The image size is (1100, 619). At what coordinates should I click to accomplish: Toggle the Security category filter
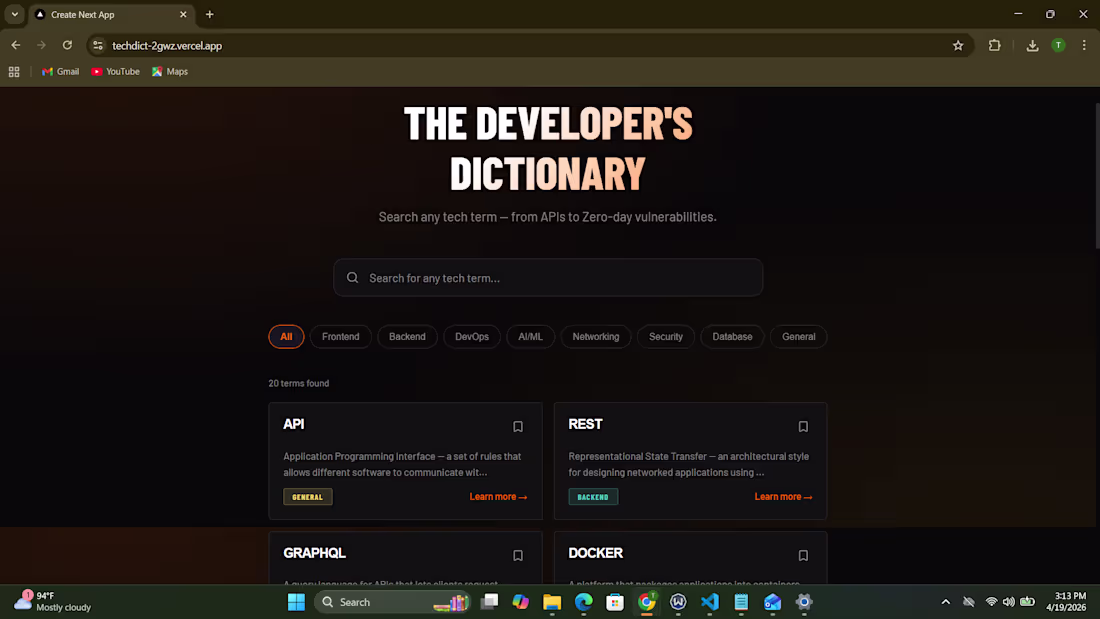[x=666, y=336]
